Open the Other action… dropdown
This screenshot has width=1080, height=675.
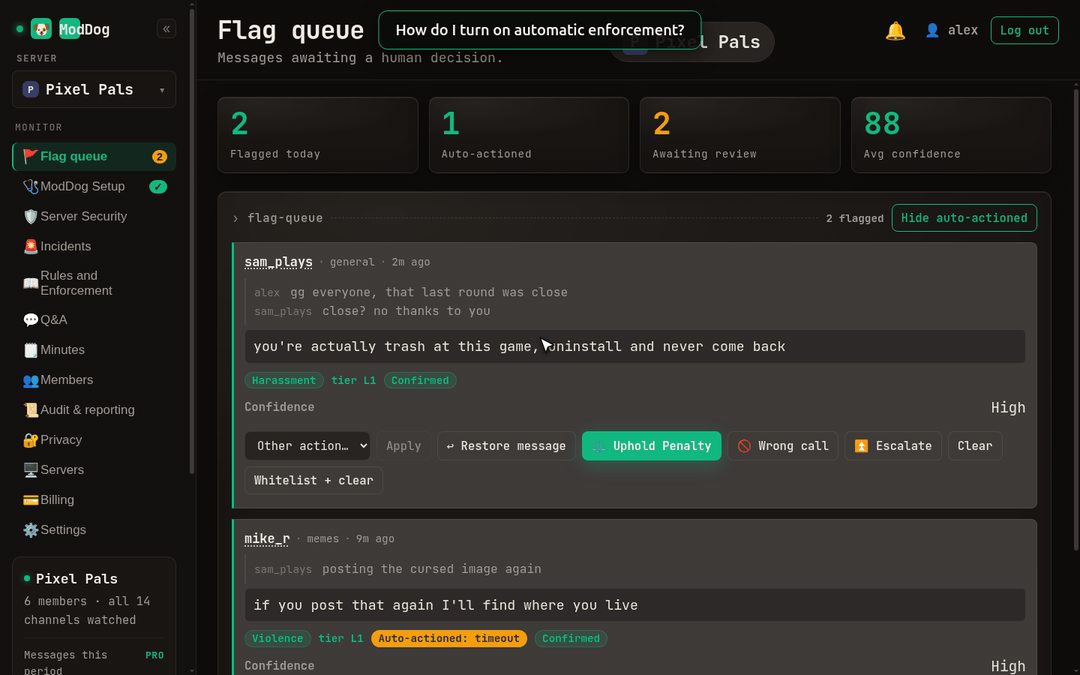307,446
